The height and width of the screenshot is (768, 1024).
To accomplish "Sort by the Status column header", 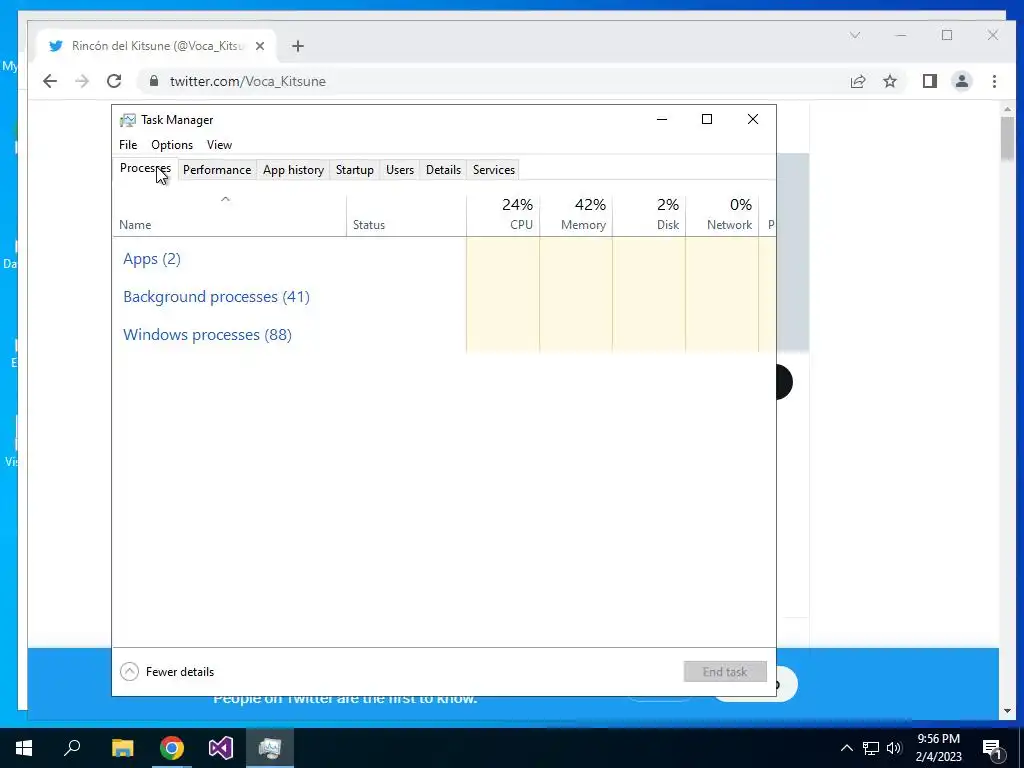I will pos(406,216).
